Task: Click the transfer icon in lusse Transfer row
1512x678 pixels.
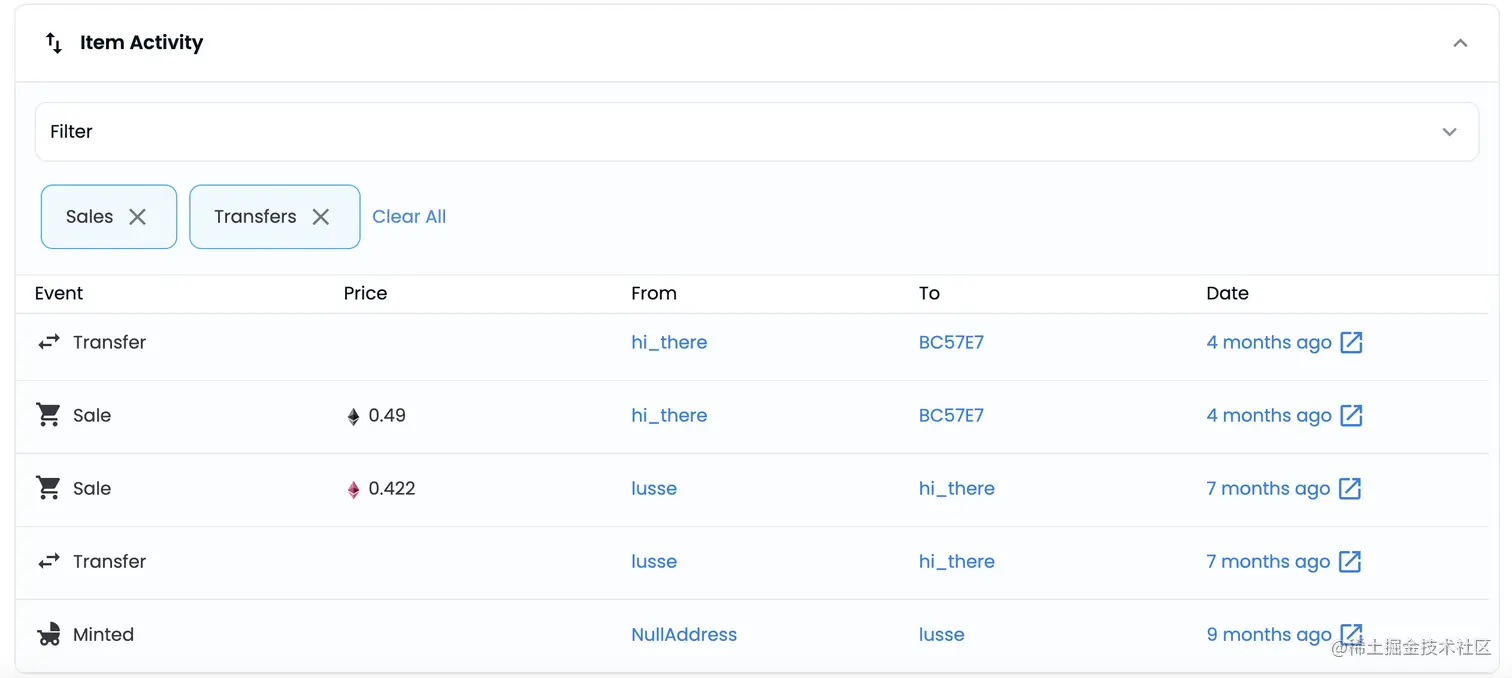Action: (x=49, y=561)
